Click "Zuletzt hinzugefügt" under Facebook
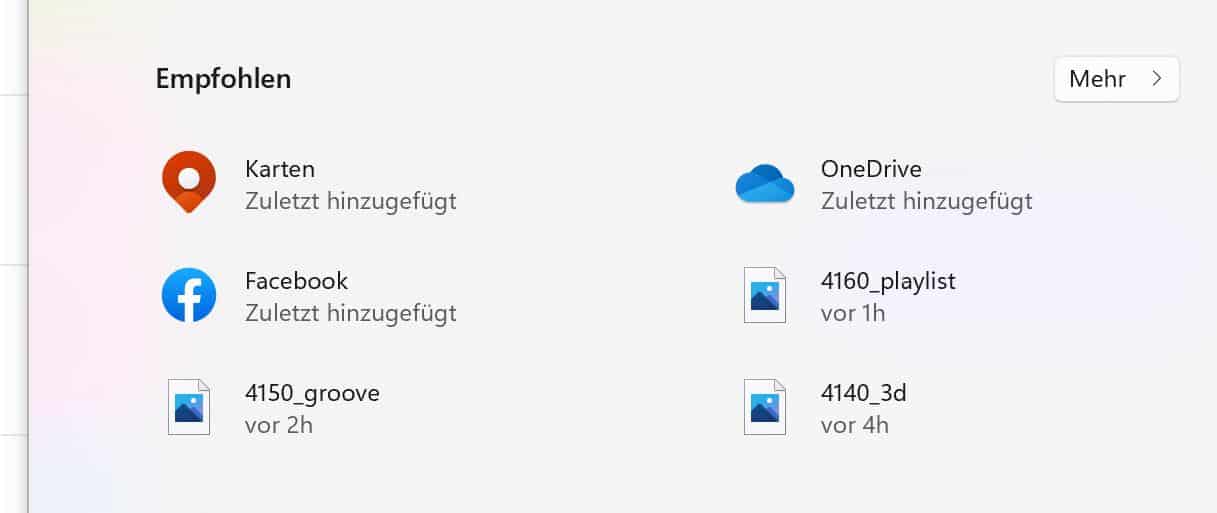This screenshot has width=1217, height=513. tap(350, 313)
